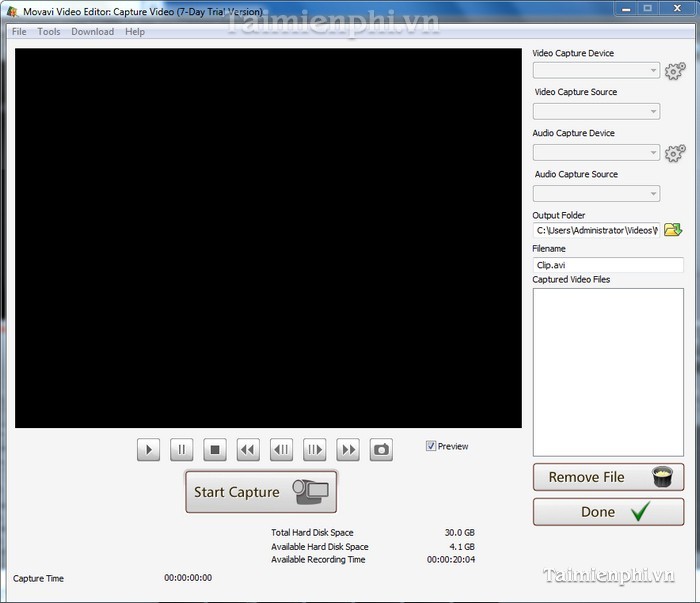The image size is (700, 603).
Task: Take a snapshot with the camera icon
Action: click(381, 449)
